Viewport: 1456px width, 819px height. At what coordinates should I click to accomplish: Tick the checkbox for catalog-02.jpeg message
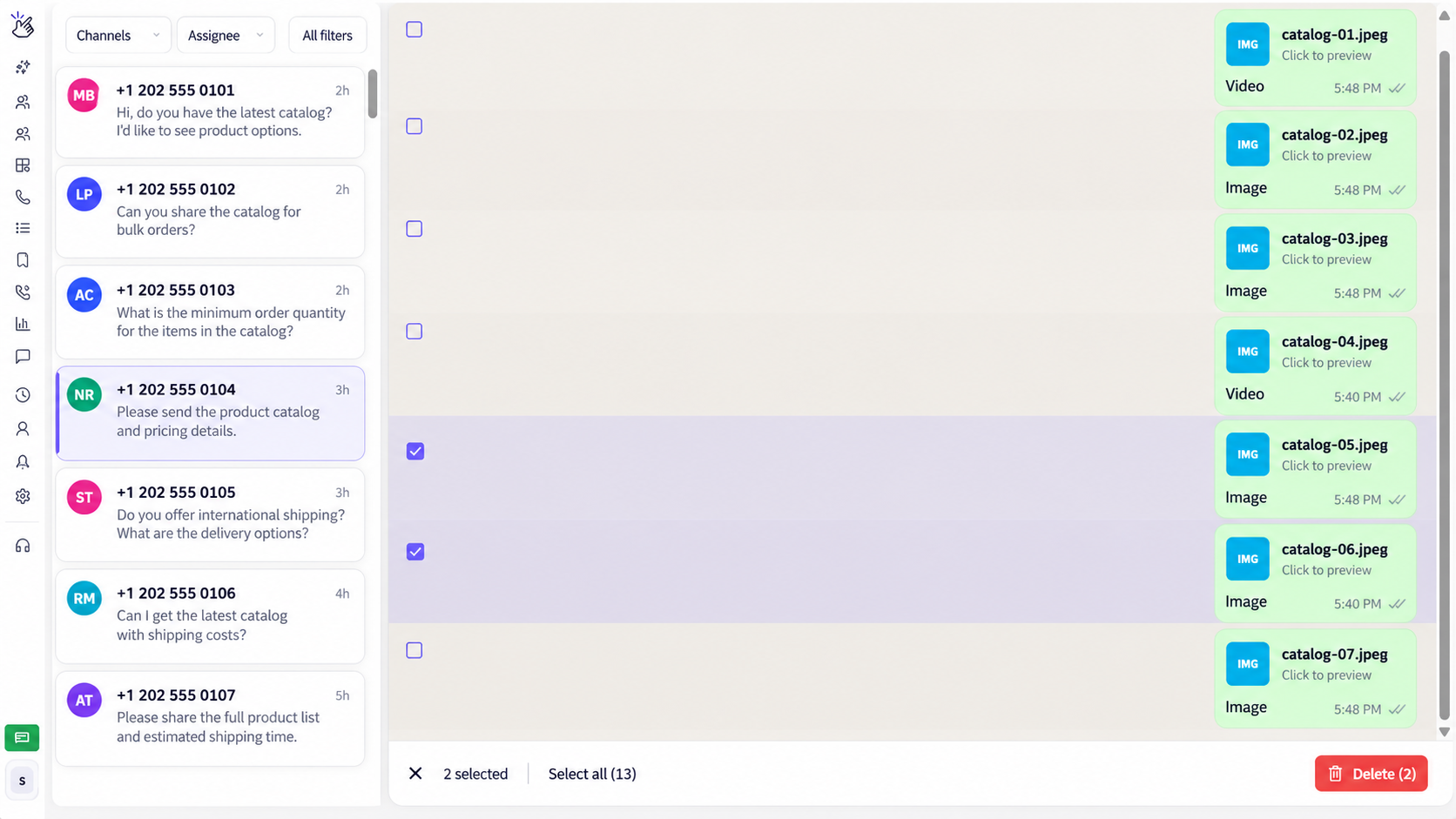point(415,126)
